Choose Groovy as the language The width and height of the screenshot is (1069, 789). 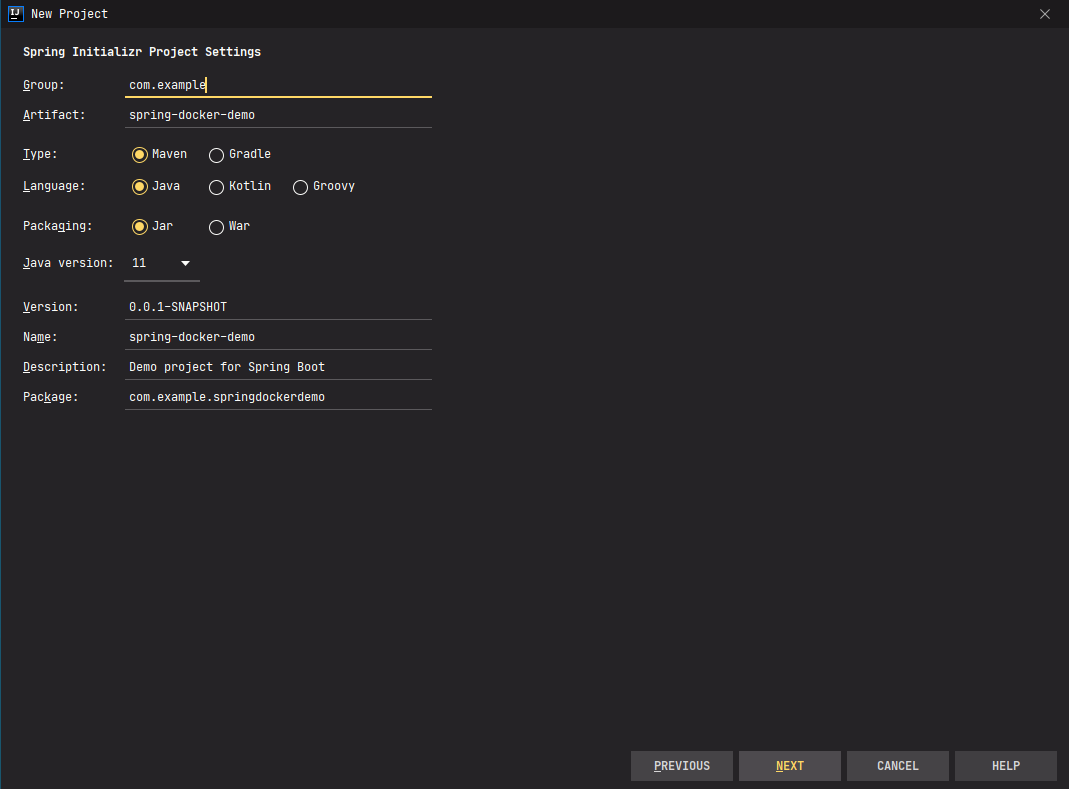point(324,186)
